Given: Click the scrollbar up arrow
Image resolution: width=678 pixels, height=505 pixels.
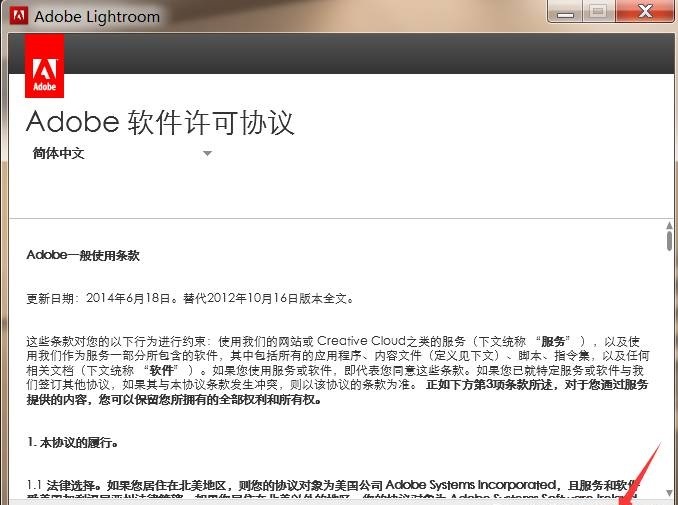Looking at the screenshot, I should click(669, 225).
